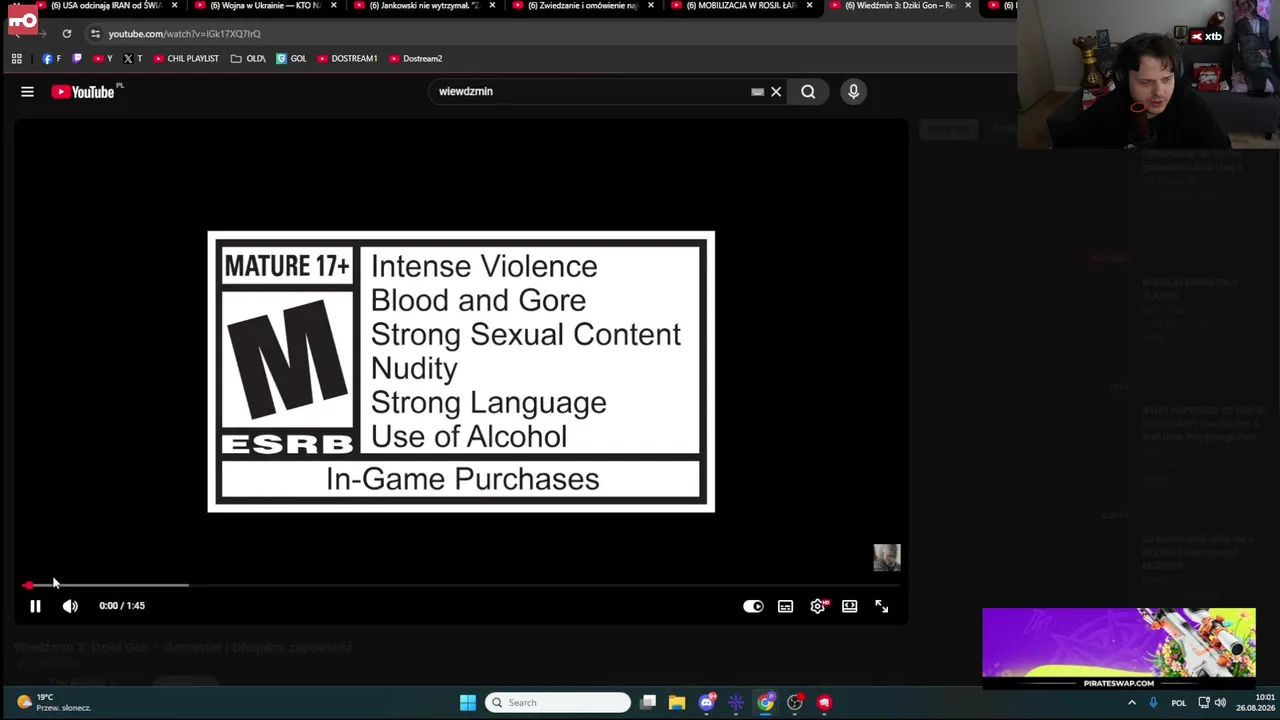
Task: Open the X 'T' bookmark
Action: click(x=132, y=59)
